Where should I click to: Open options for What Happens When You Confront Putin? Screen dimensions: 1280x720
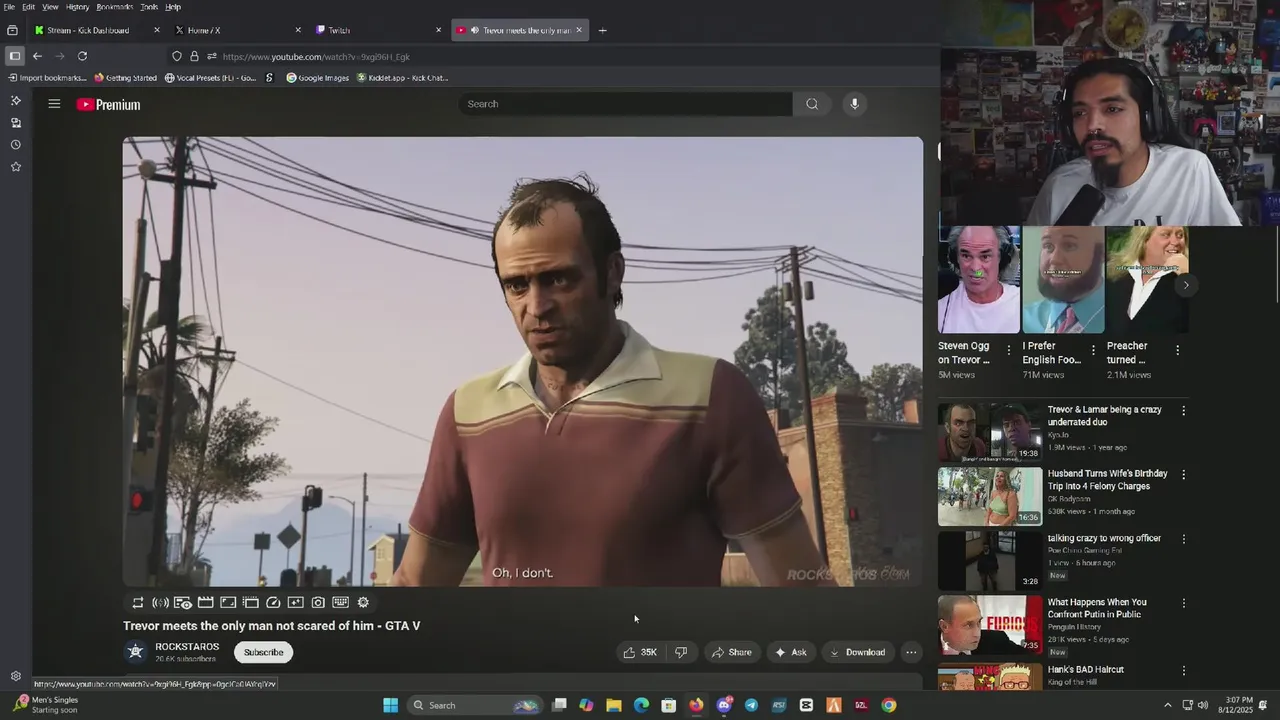click(1184, 603)
